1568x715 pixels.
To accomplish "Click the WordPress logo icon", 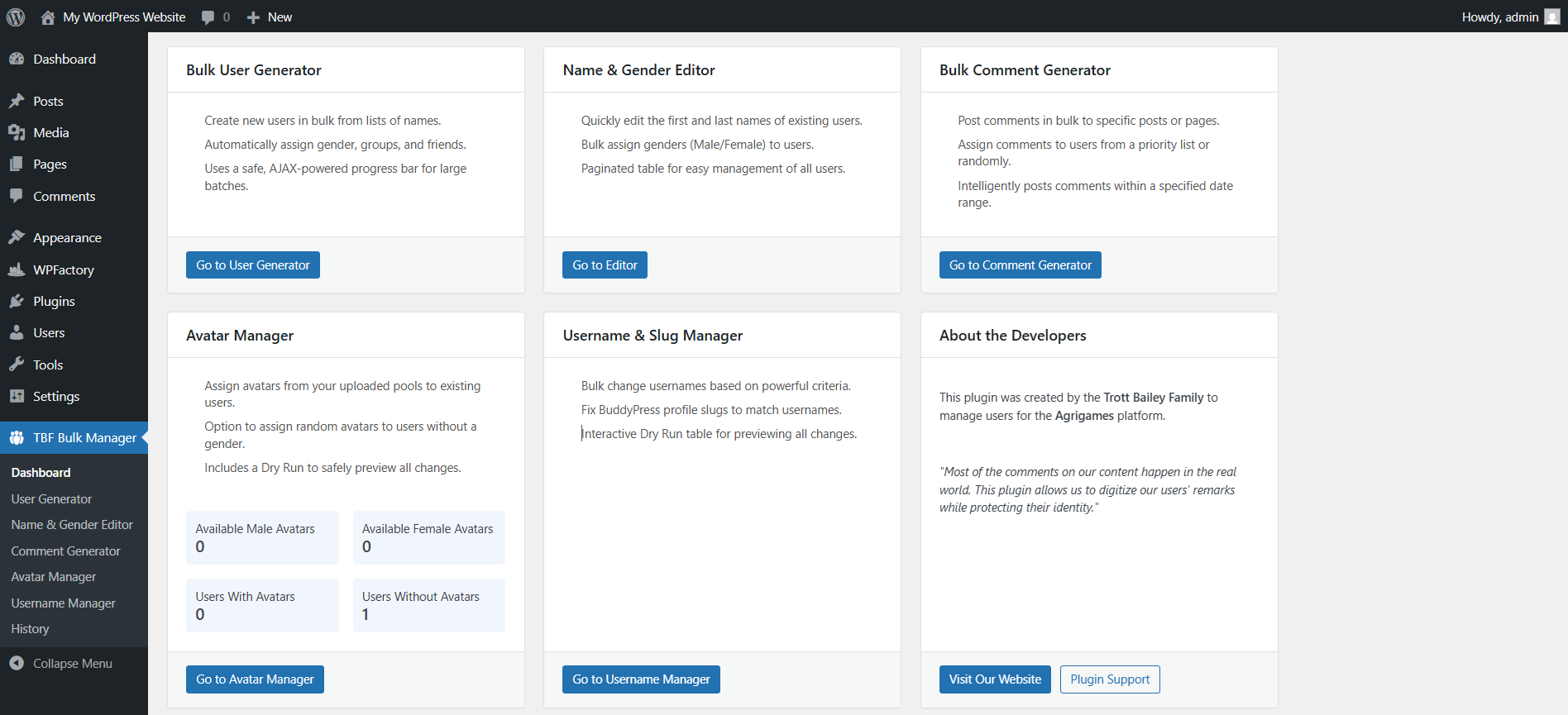I will pyautogui.click(x=16, y=17).
